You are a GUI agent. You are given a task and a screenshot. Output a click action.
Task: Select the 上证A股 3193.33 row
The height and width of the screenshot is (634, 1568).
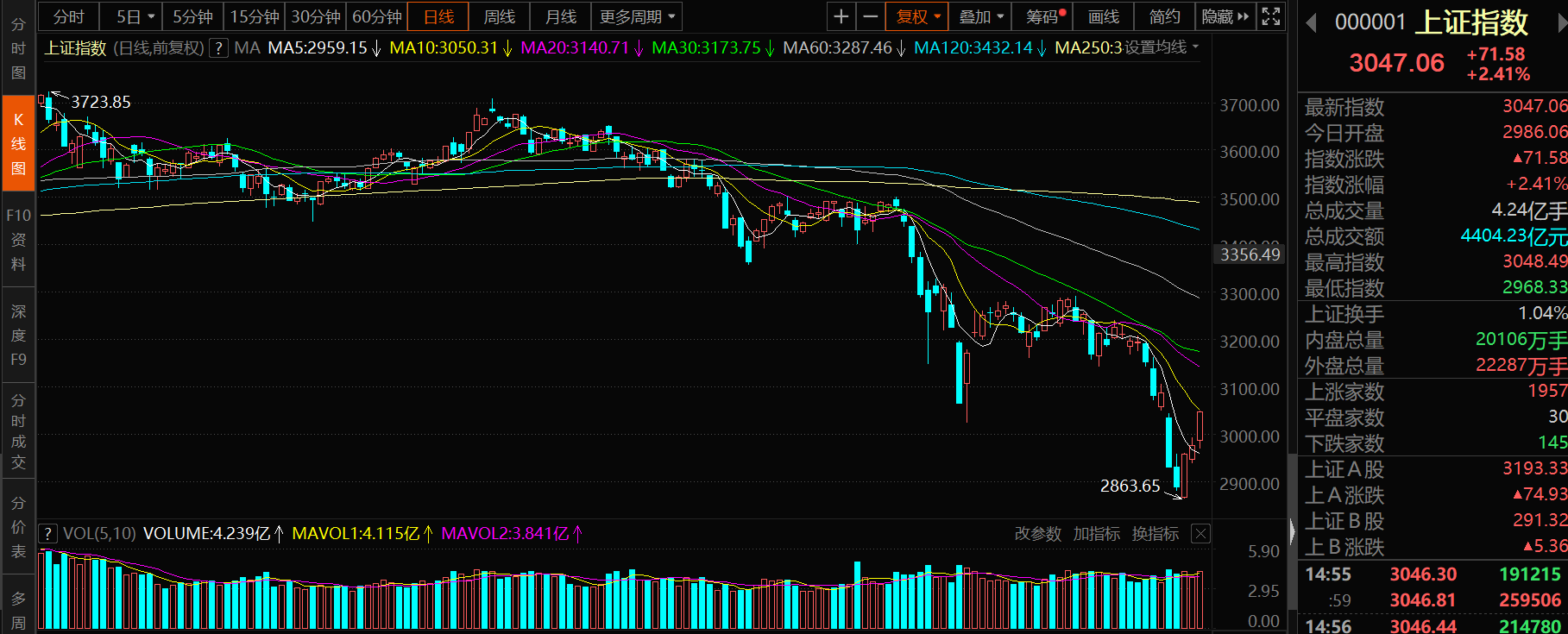(1433, 469)
